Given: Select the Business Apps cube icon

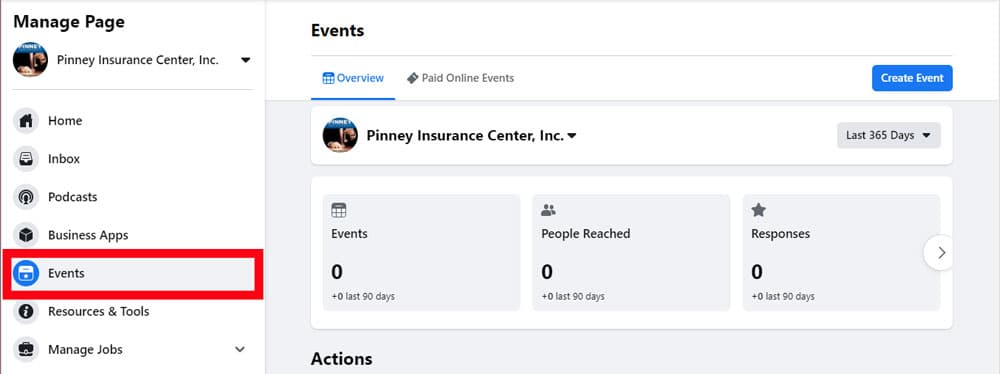Looking at the screenshot, I should [26, 236].
